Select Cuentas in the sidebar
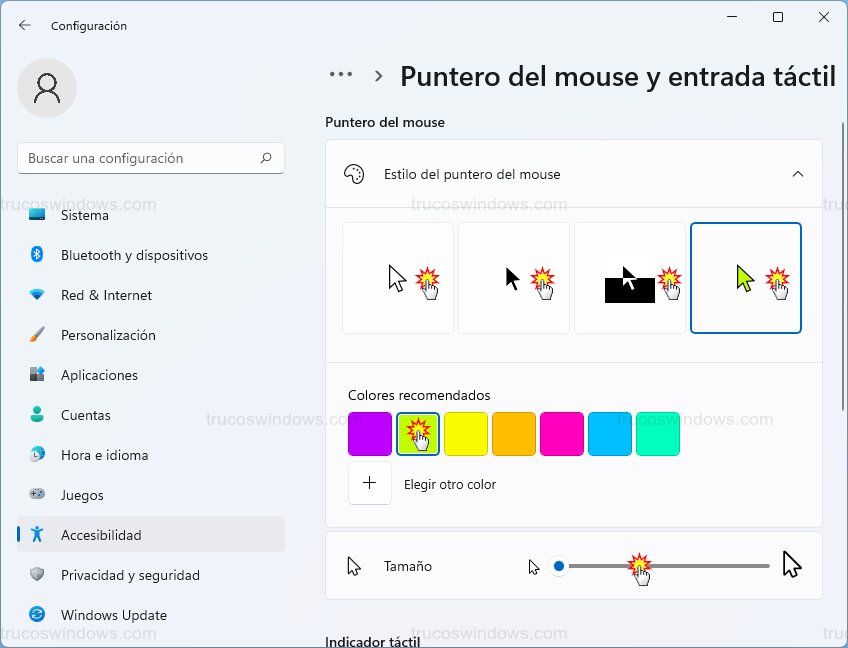 pyautogui.click(x=85, y=415)
